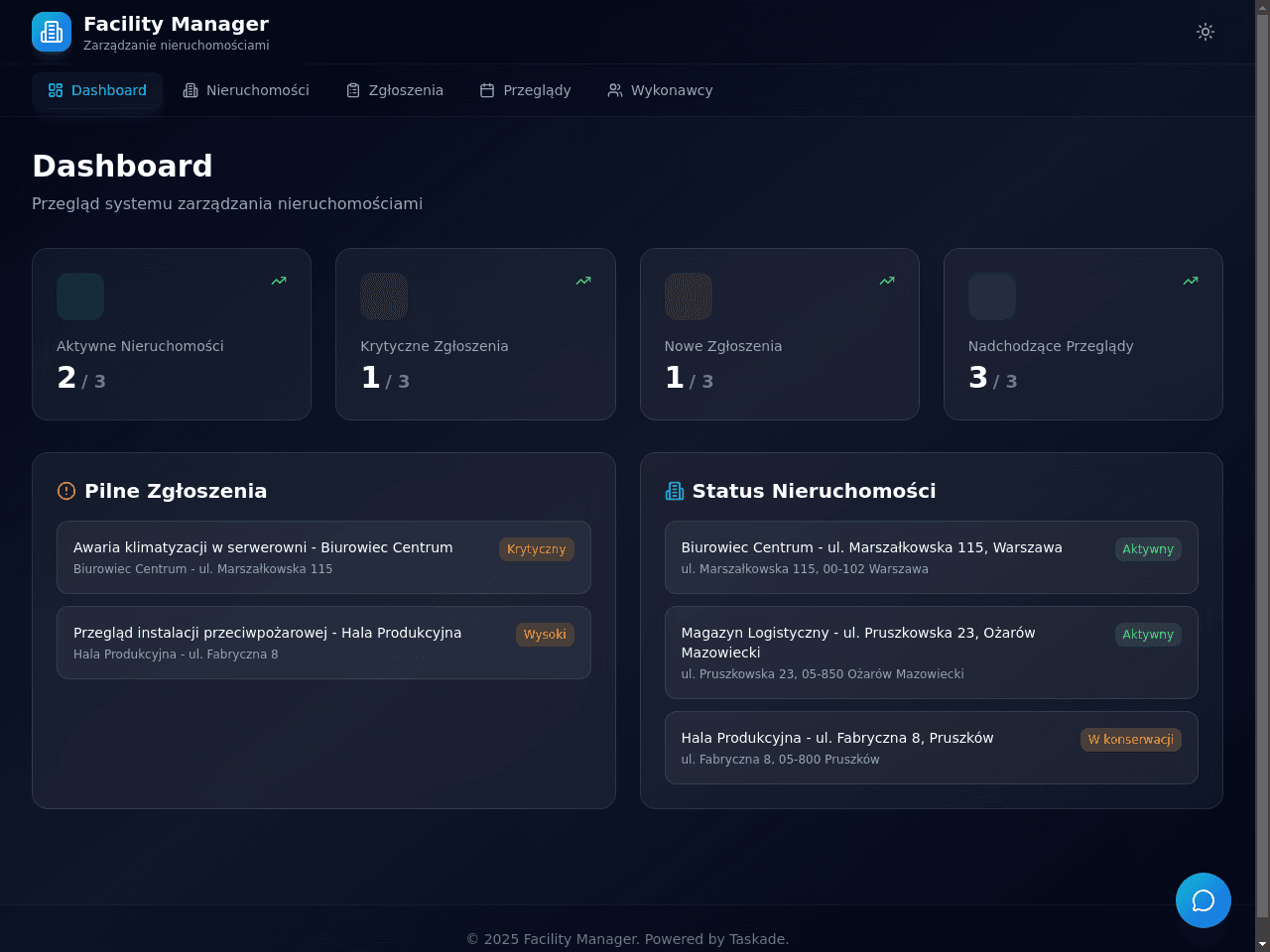Screen dimensions: 1270x952
Task: Toggle light theme with sun icon
Action: 1206,32
